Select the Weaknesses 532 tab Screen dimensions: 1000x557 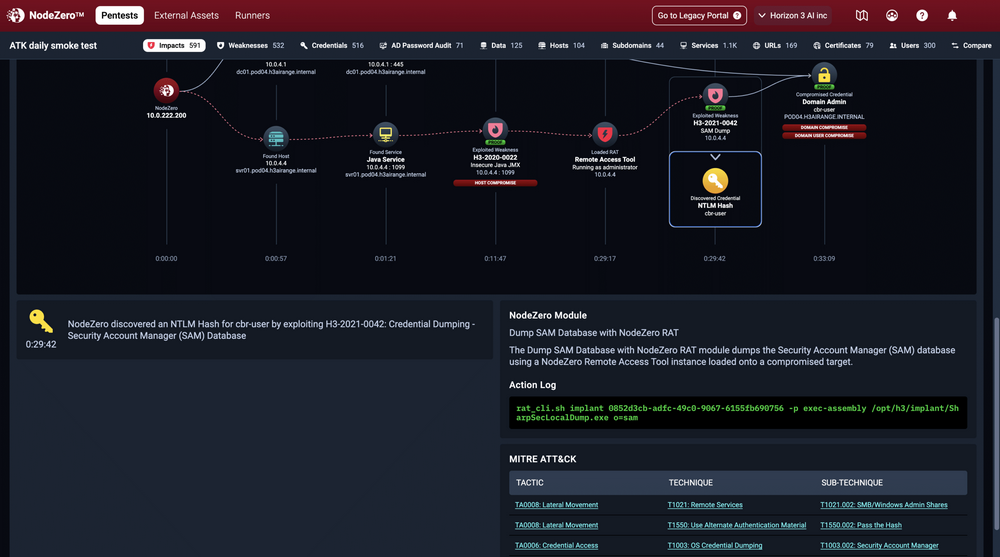point(250,46)
